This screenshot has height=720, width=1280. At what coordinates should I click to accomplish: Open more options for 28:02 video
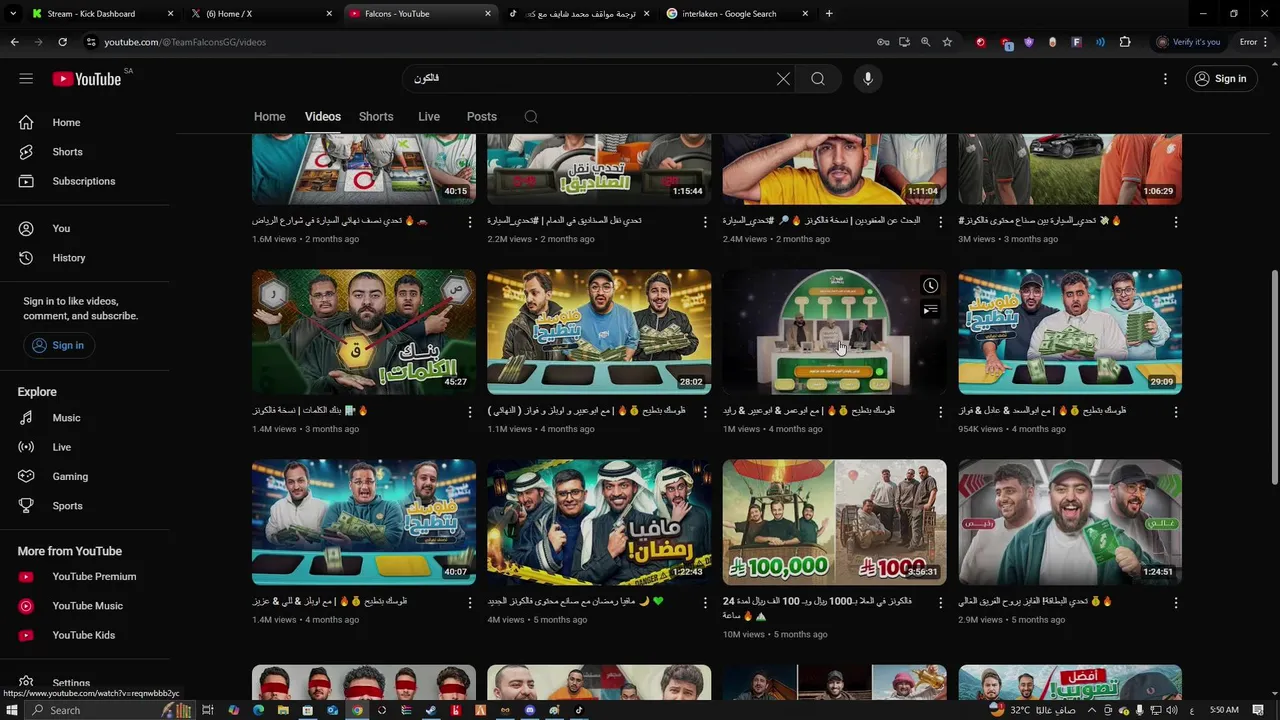click(705, 412)
